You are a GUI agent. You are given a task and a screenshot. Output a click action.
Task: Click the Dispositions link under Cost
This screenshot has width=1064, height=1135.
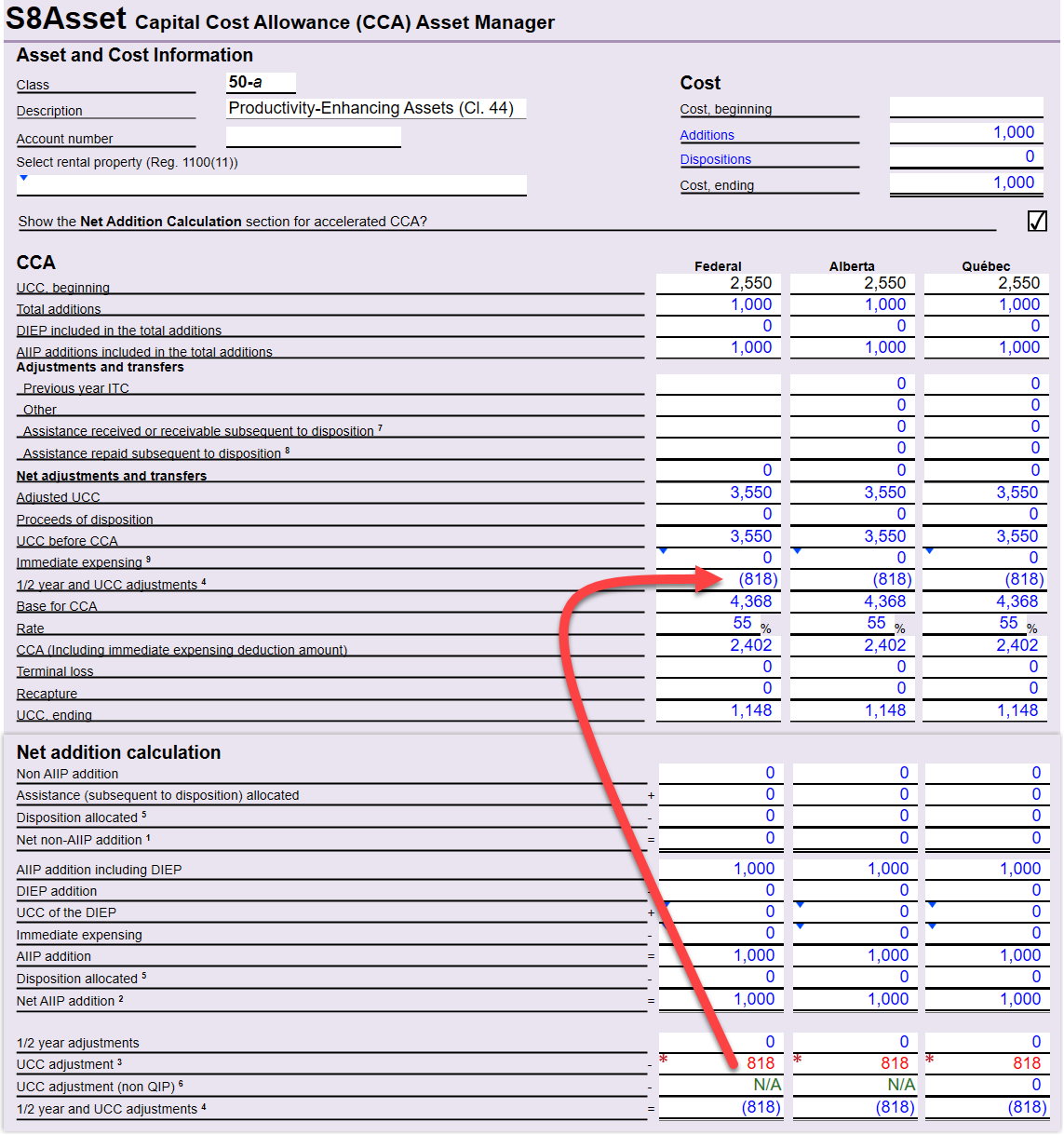(716, 159)
